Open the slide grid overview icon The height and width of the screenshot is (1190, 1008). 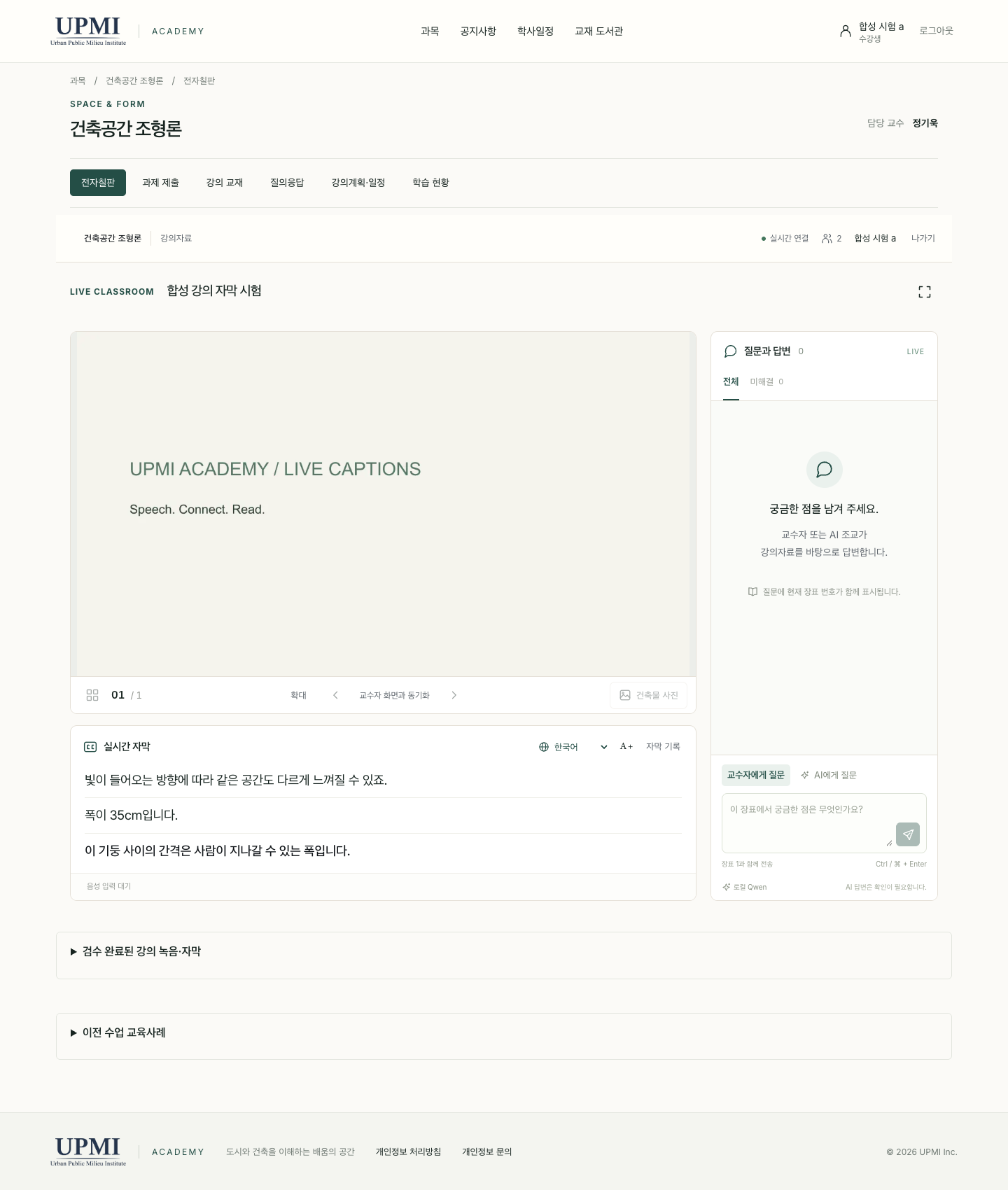92,695
